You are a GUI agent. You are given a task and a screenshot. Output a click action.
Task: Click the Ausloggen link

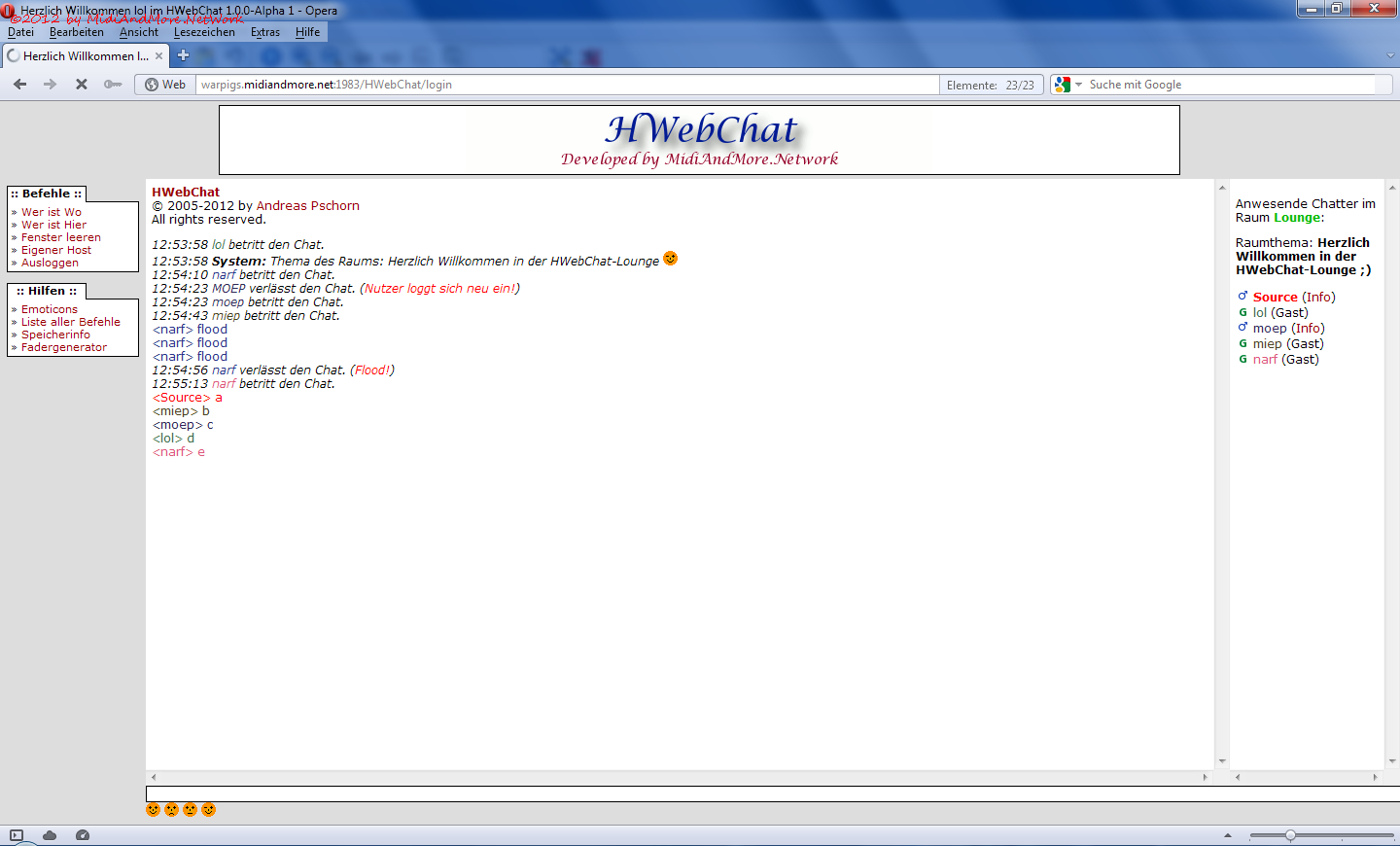coord(50,263)
